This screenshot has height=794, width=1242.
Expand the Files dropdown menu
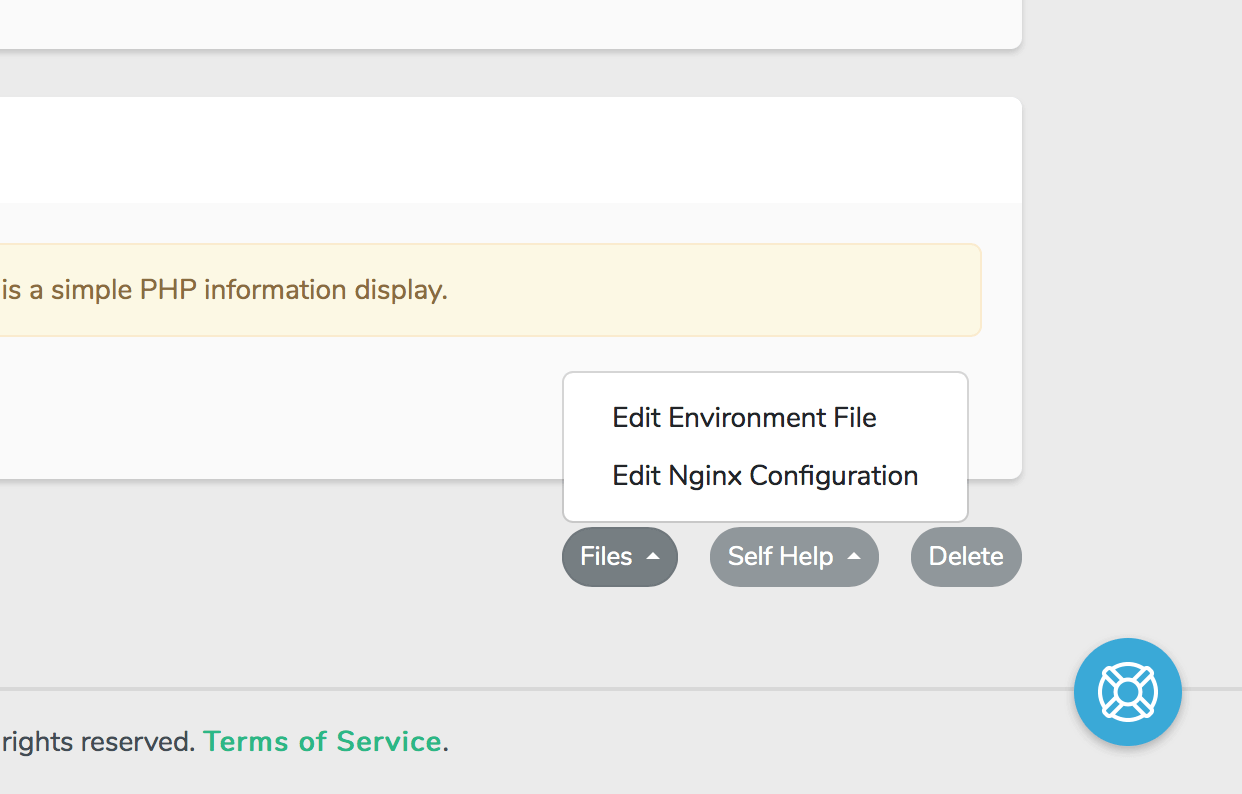tap(619, 556)
